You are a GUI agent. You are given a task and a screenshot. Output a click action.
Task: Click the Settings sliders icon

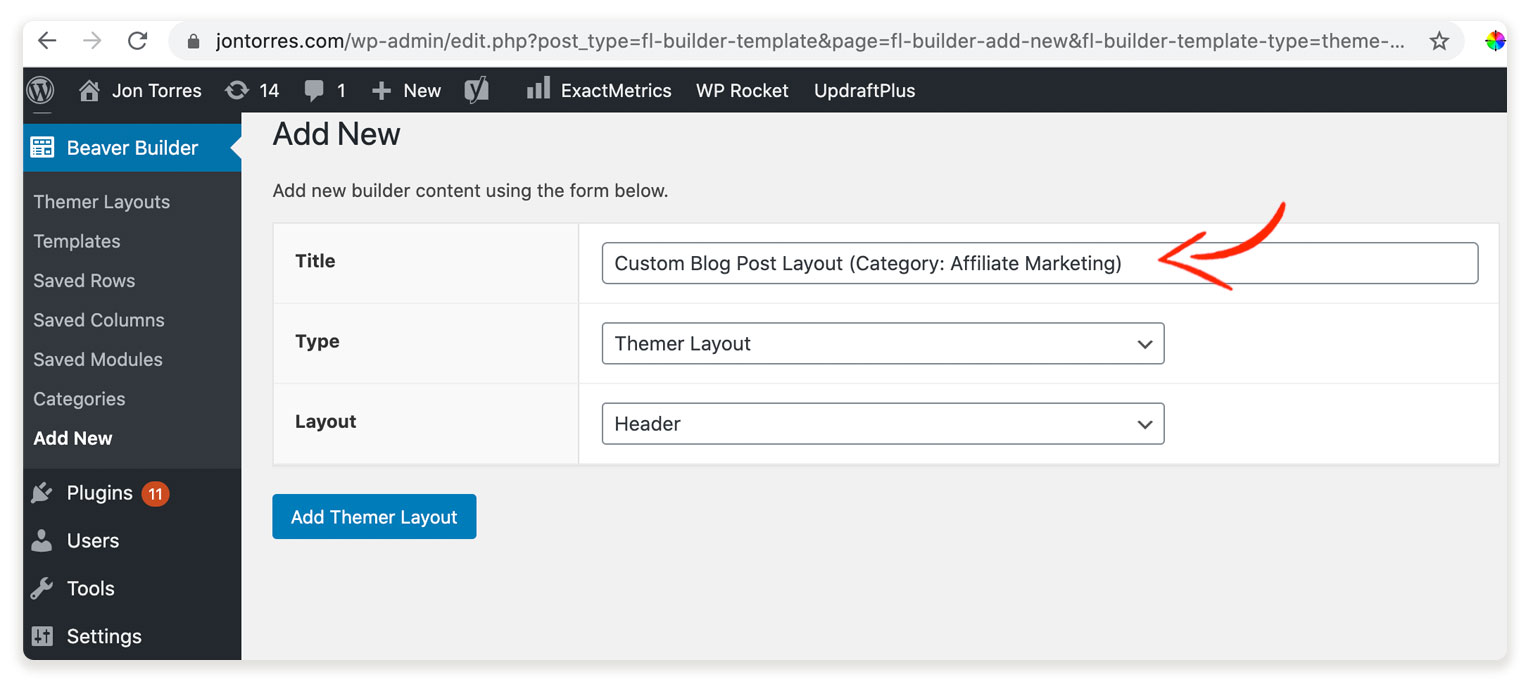[x=42, y=636]
